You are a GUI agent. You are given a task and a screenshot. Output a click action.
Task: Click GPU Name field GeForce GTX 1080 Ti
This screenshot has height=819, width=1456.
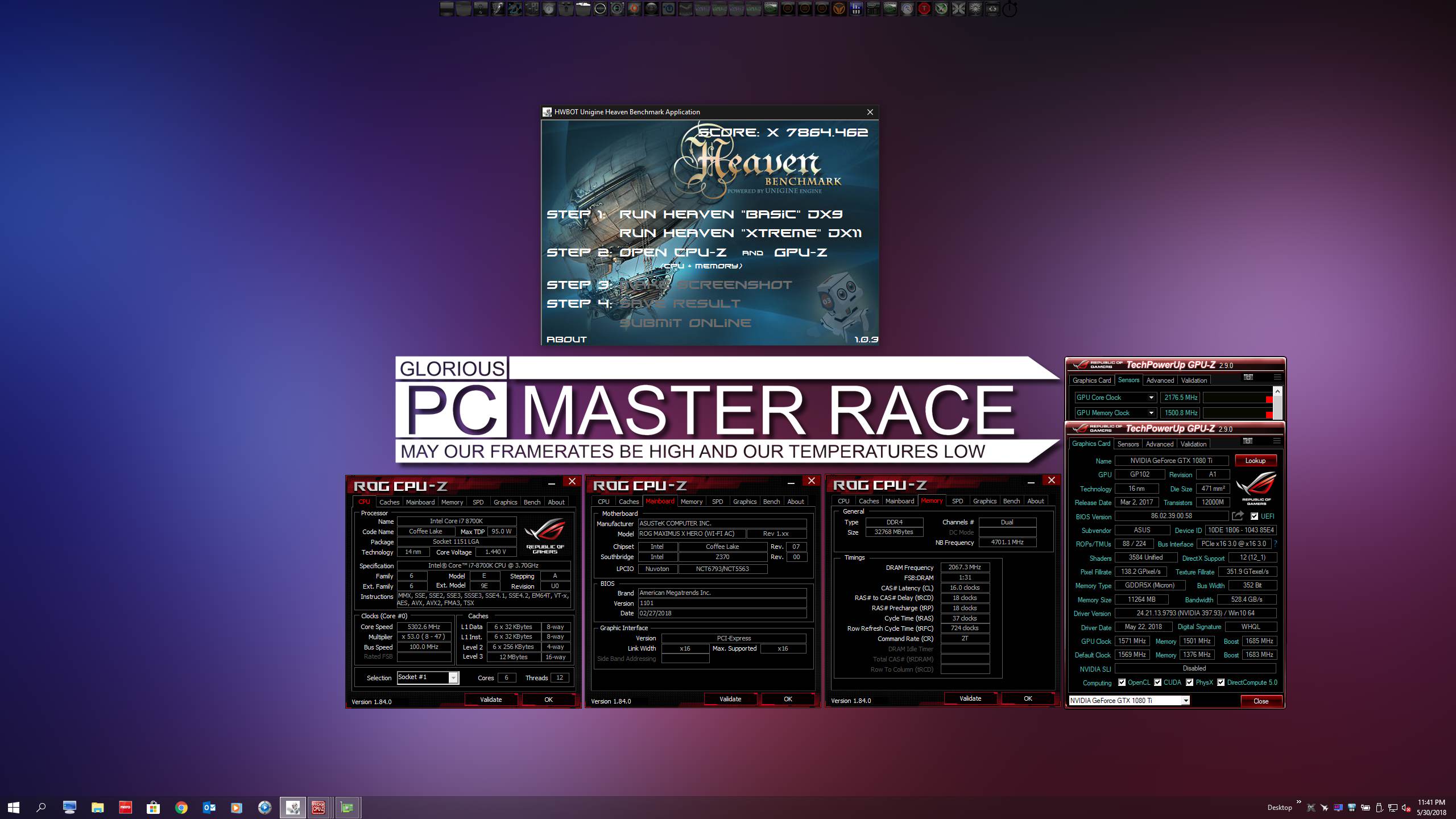click(1171, 461)
